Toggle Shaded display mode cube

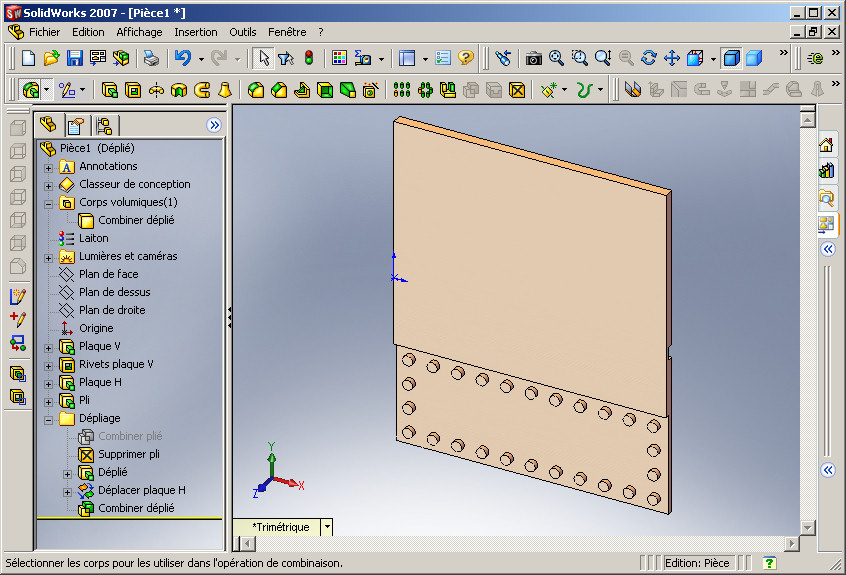point(754,58)
